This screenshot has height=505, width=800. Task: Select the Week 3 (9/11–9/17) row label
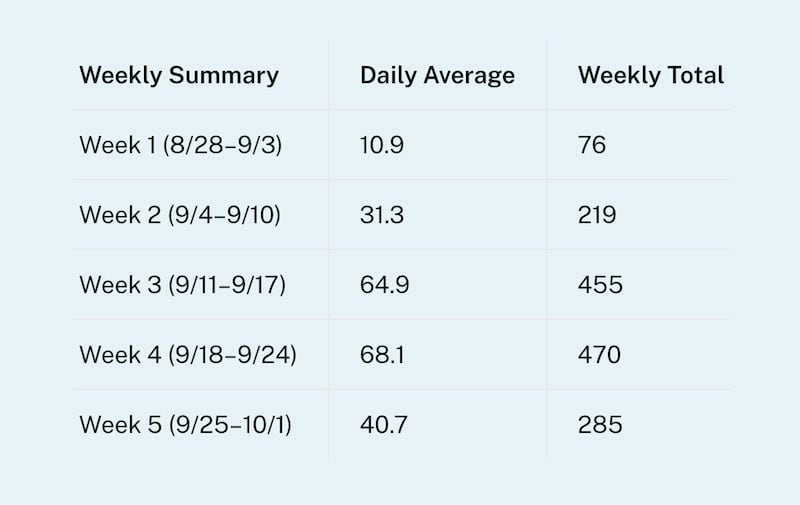183,285
